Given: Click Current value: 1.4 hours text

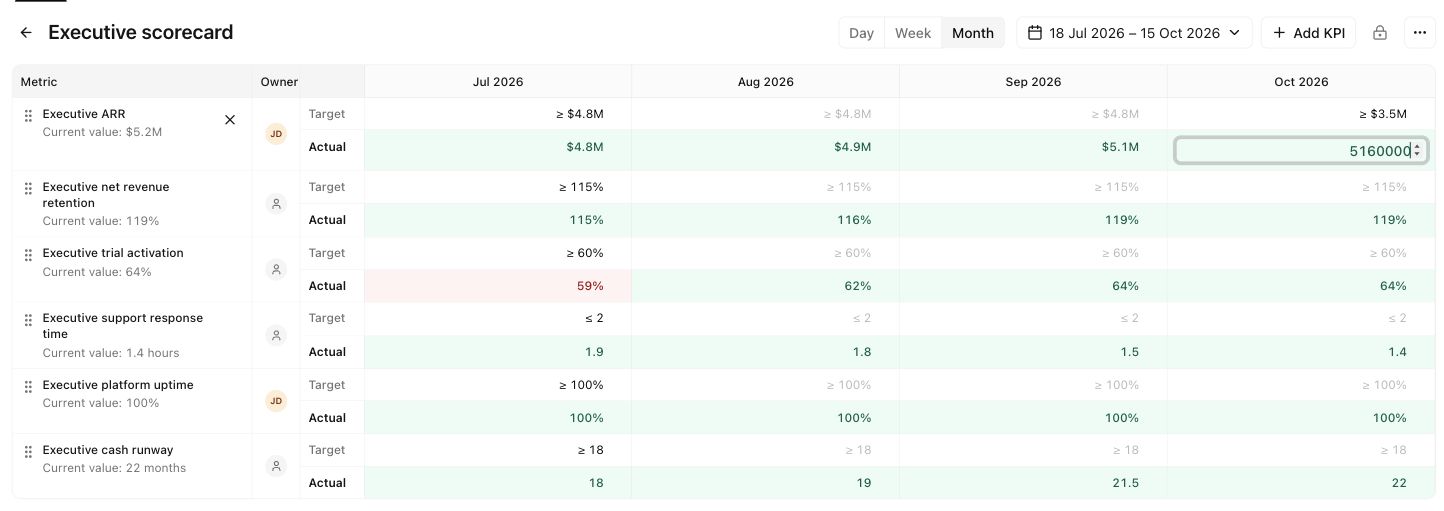Looking at the screenshot, I should click(111, 353).
